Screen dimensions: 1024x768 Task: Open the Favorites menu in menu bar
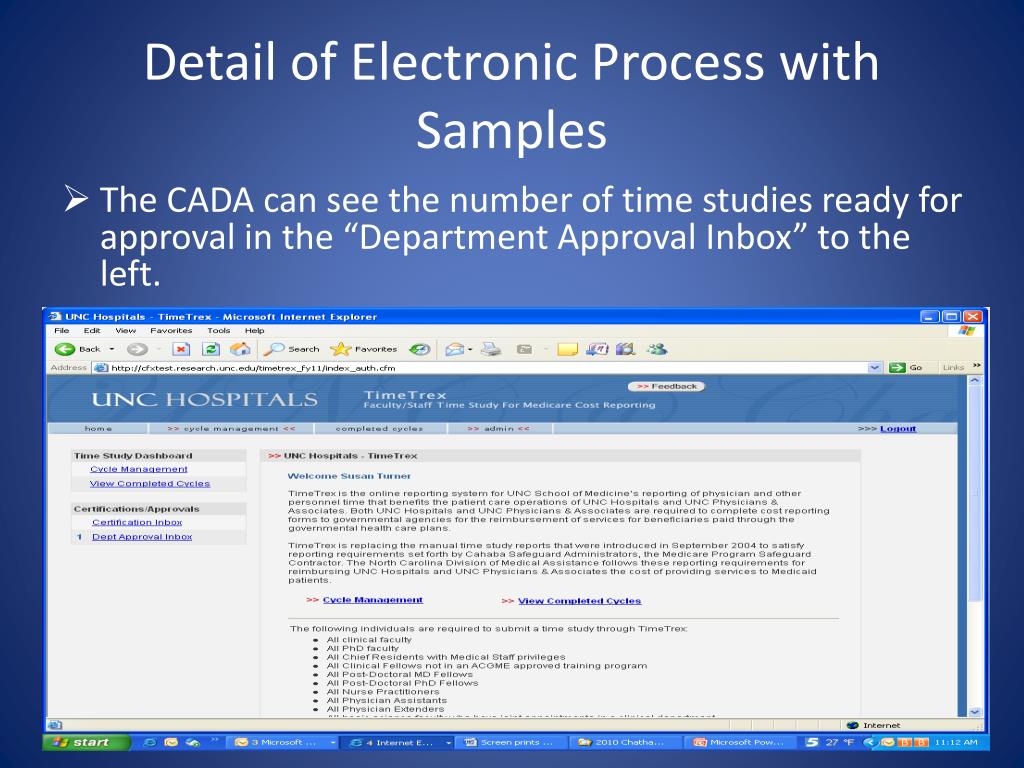171,330
